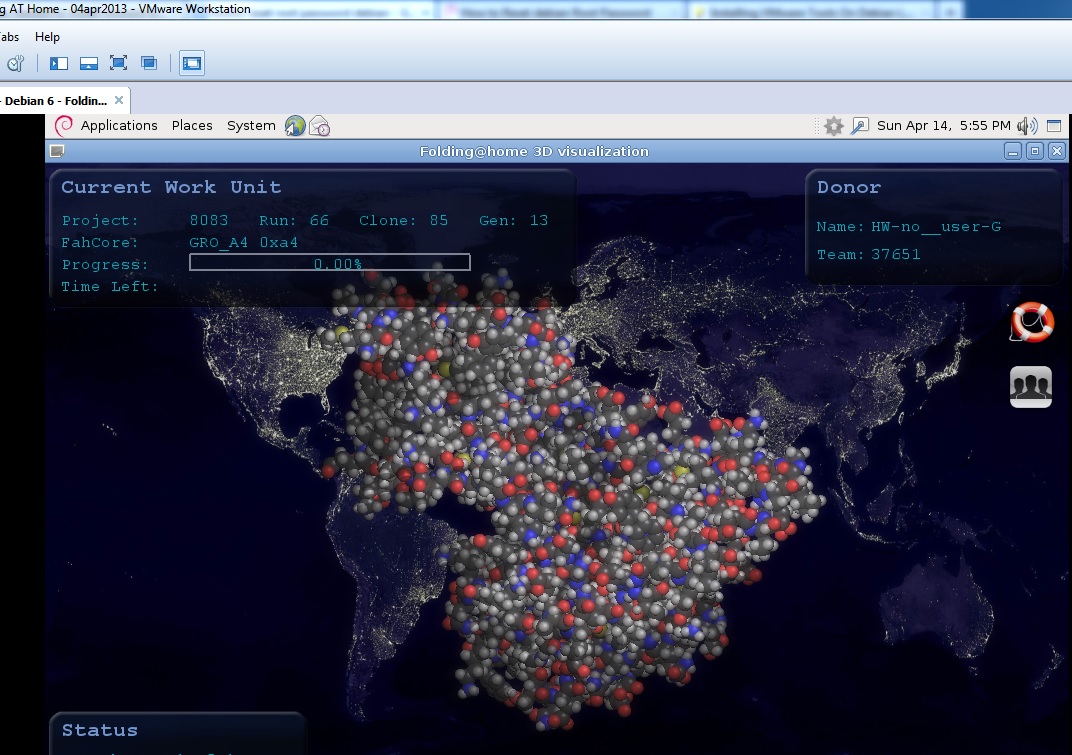Click the project number 8083
This screenshot has height=755, width=1072.
tap(209, 220)
